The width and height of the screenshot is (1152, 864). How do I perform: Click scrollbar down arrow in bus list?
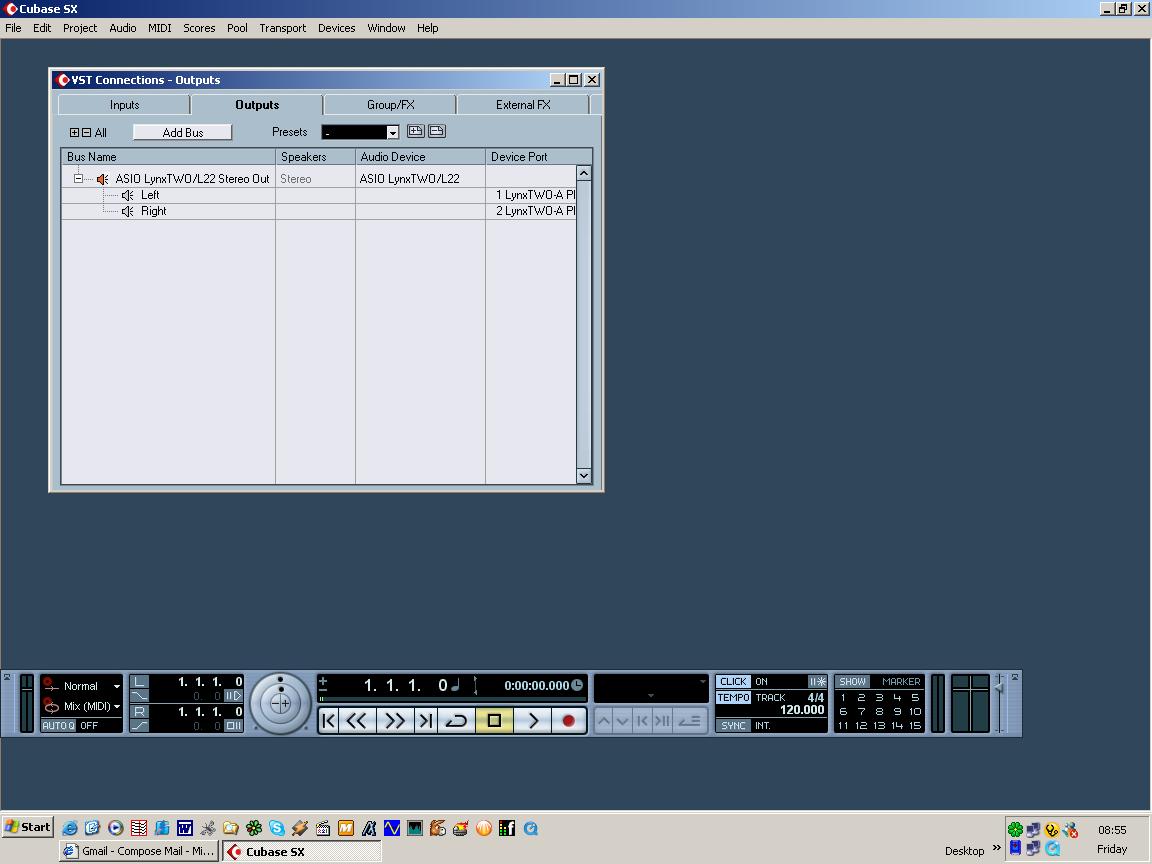tap(584, 475)
